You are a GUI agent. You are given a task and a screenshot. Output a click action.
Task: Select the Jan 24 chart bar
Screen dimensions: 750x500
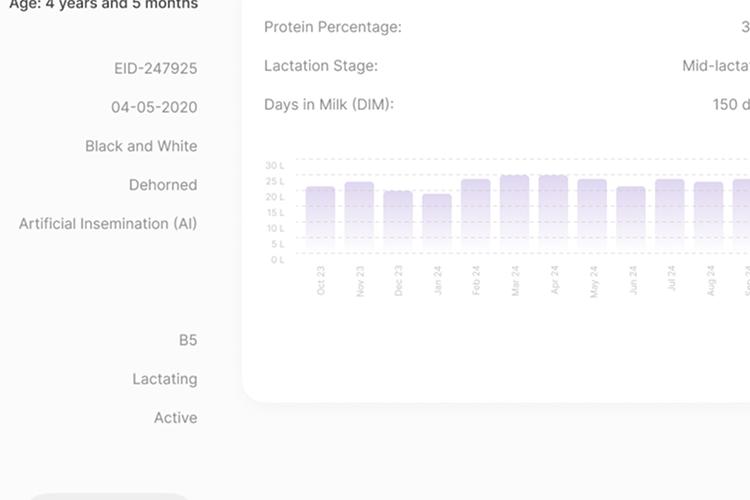pyautogui.click(x=437, y=224)
